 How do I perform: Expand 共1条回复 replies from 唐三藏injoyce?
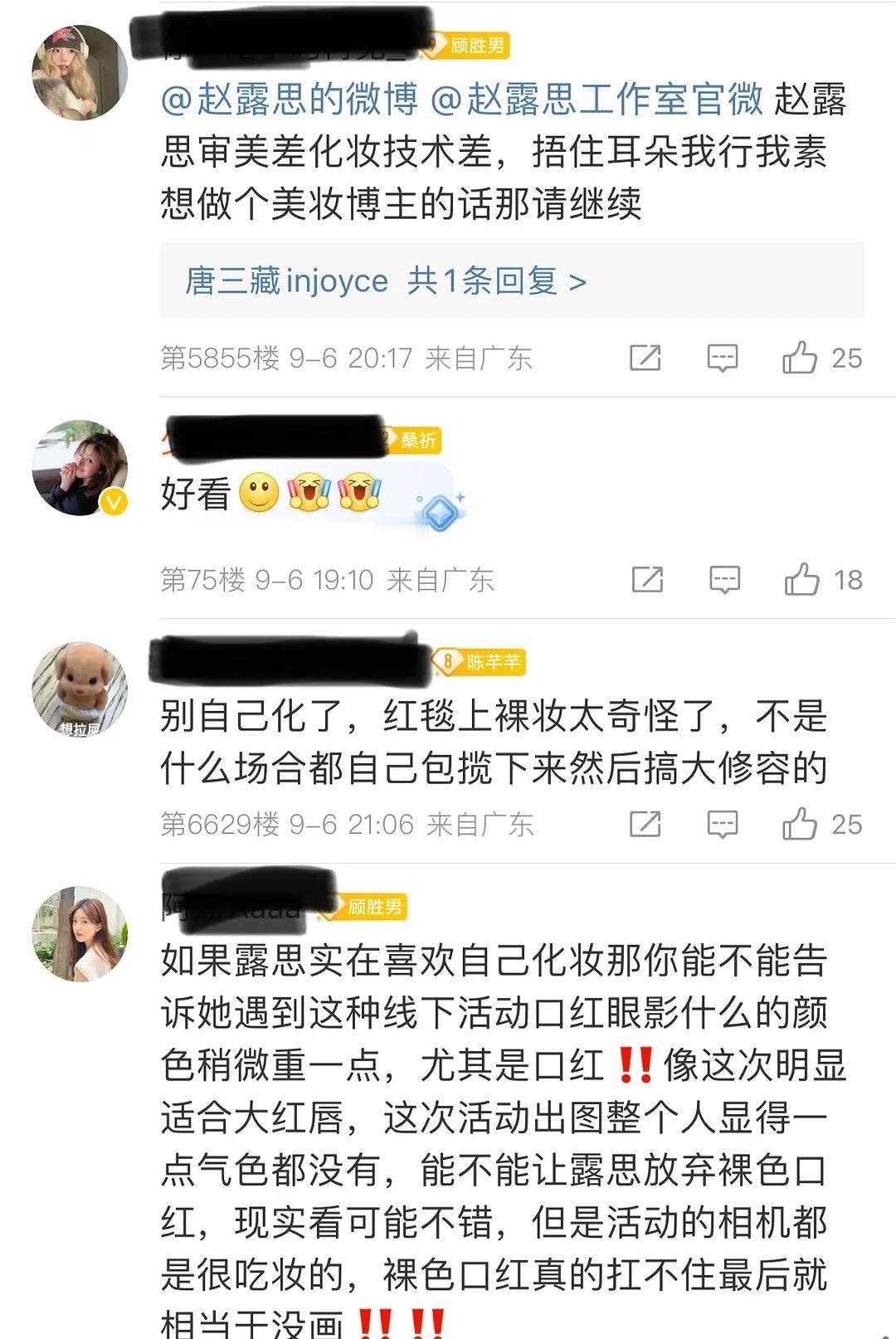point(386,281)
